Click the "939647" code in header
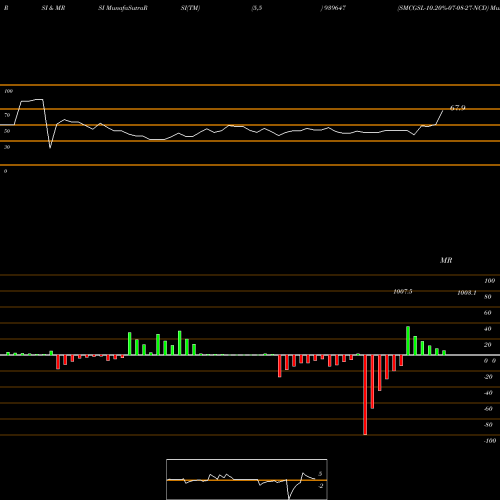The image size is (500, 500). pyautogui.click(x=334, y=8)
